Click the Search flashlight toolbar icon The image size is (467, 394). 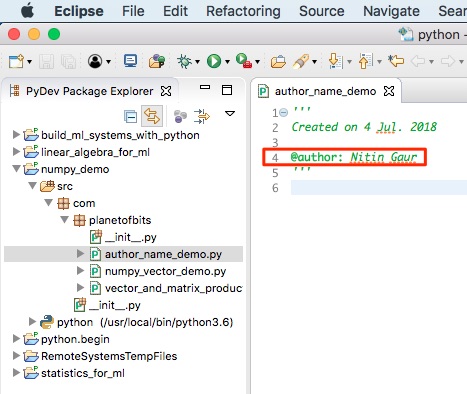301,61
